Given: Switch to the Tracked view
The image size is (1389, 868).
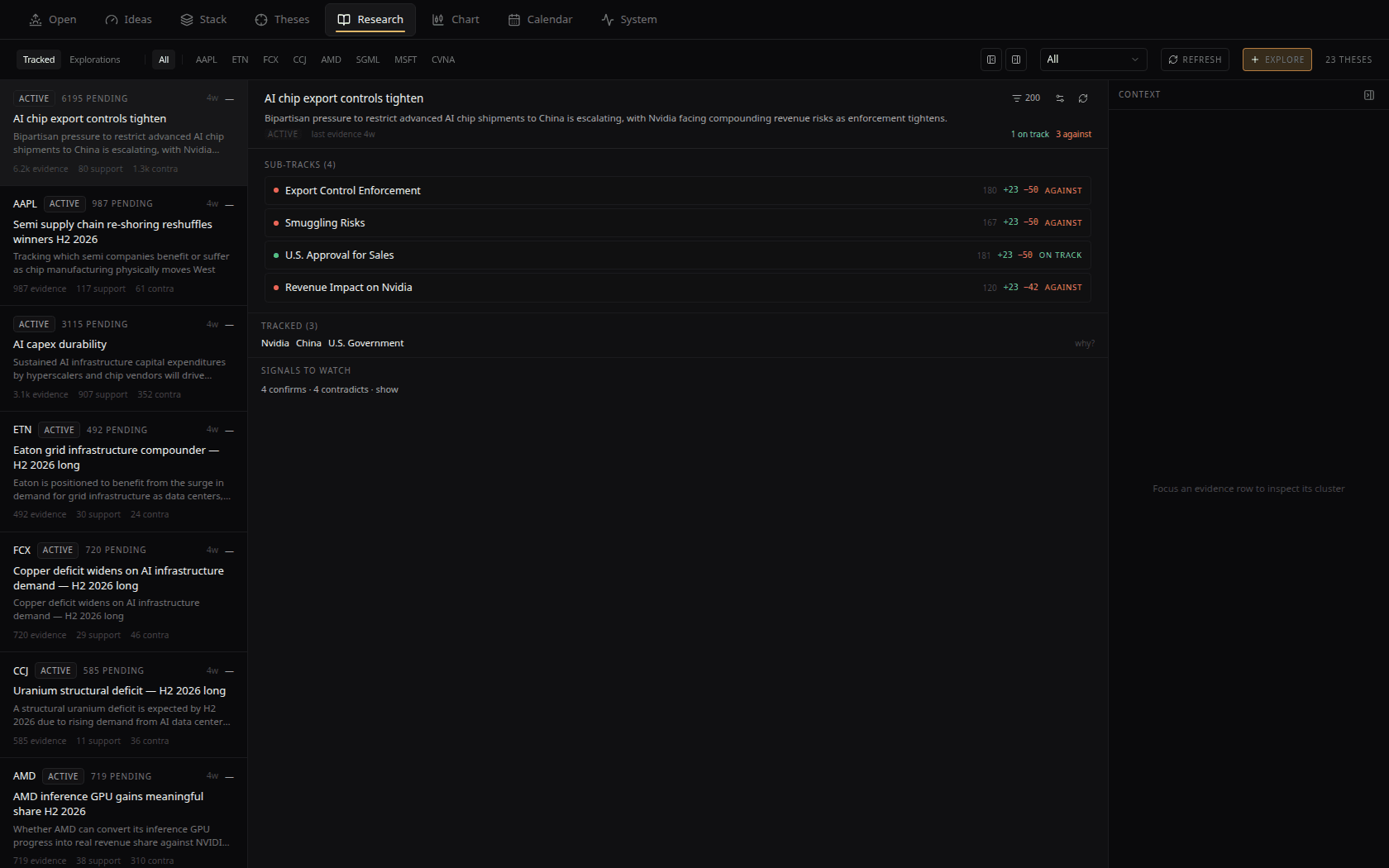Looking at the screenshot, I should click(x=39, y=60).
